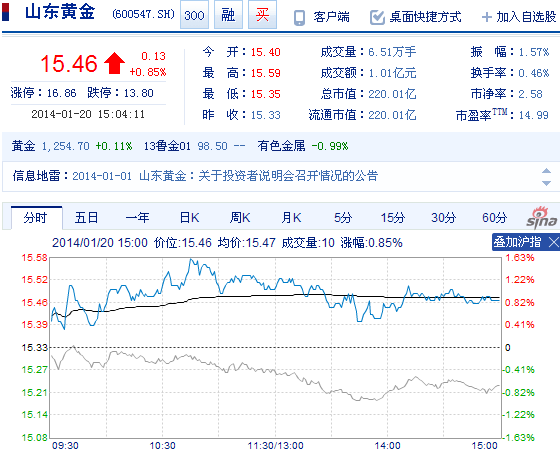Select the 分时 intraday chart tab

[x=36, y=218]
